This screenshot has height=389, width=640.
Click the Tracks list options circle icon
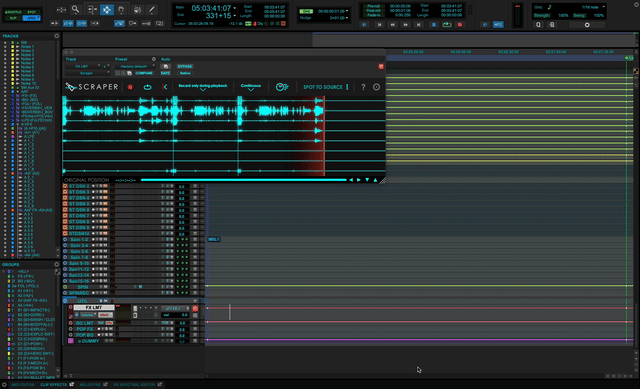[57, 36]
